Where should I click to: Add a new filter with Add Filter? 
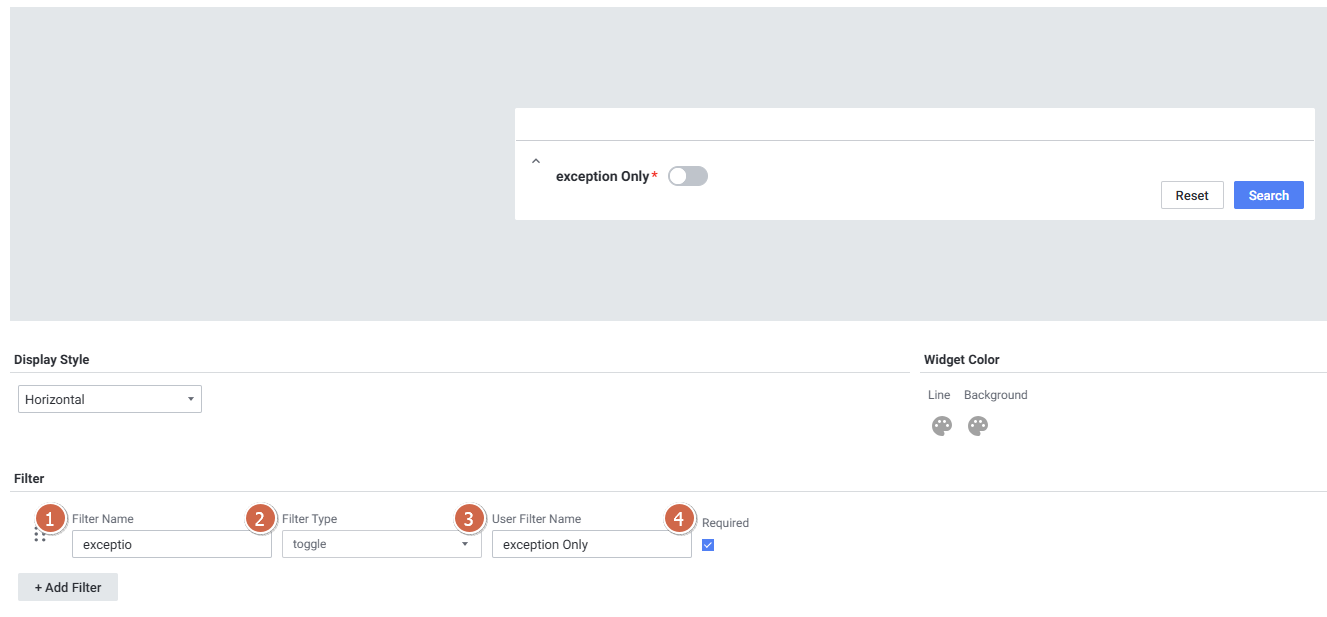(68, 587)
